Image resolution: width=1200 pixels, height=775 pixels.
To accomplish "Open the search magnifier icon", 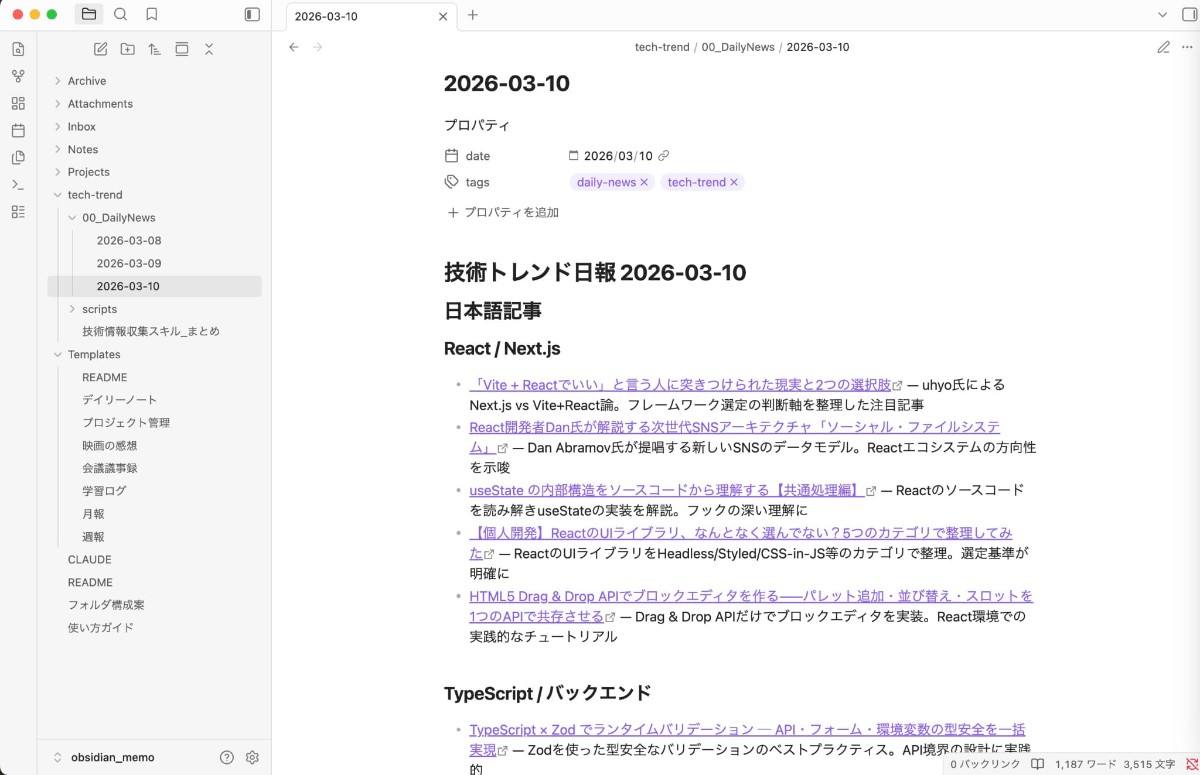I will coord(120,15).
